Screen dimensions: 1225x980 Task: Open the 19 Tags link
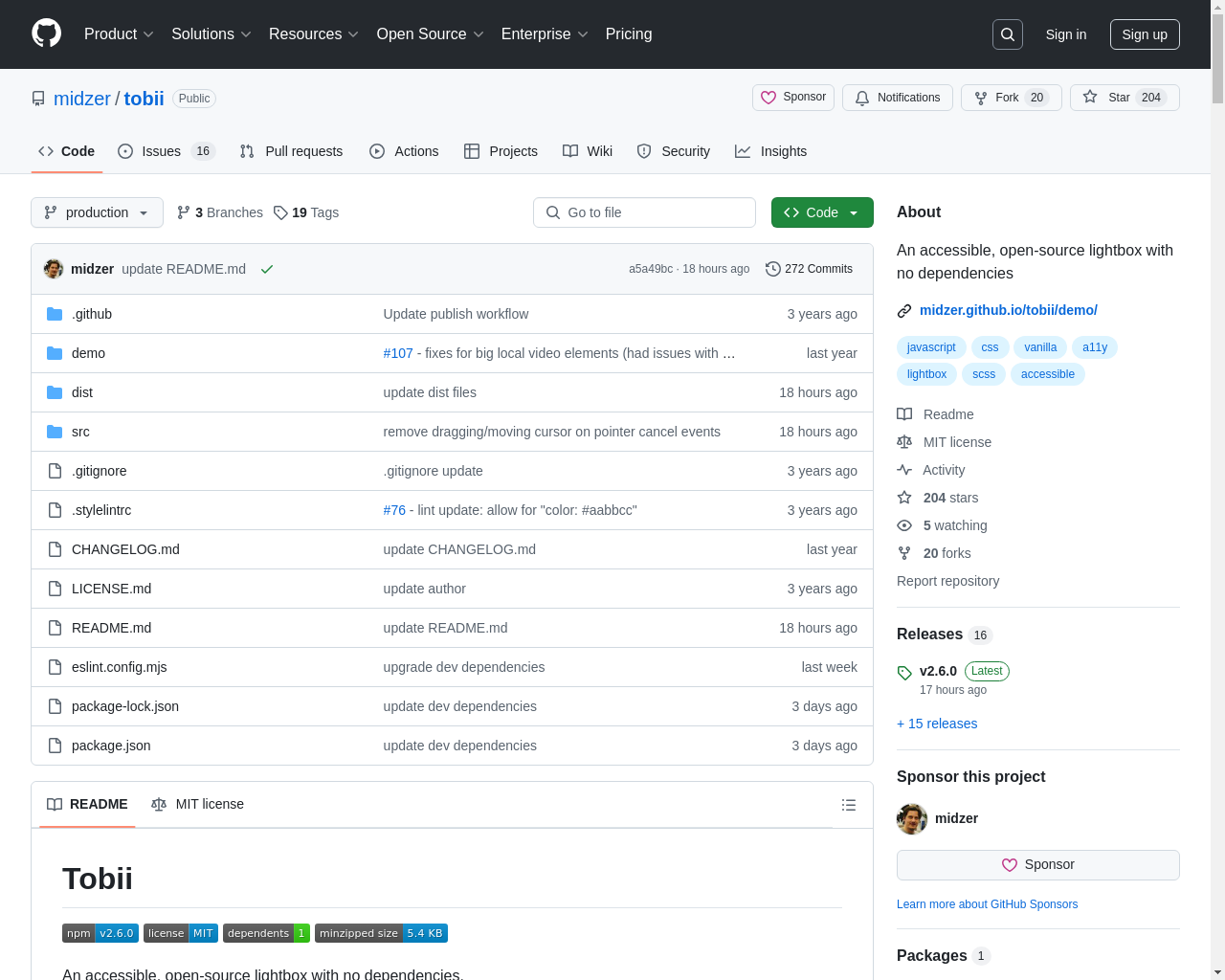tap(306, 212)
